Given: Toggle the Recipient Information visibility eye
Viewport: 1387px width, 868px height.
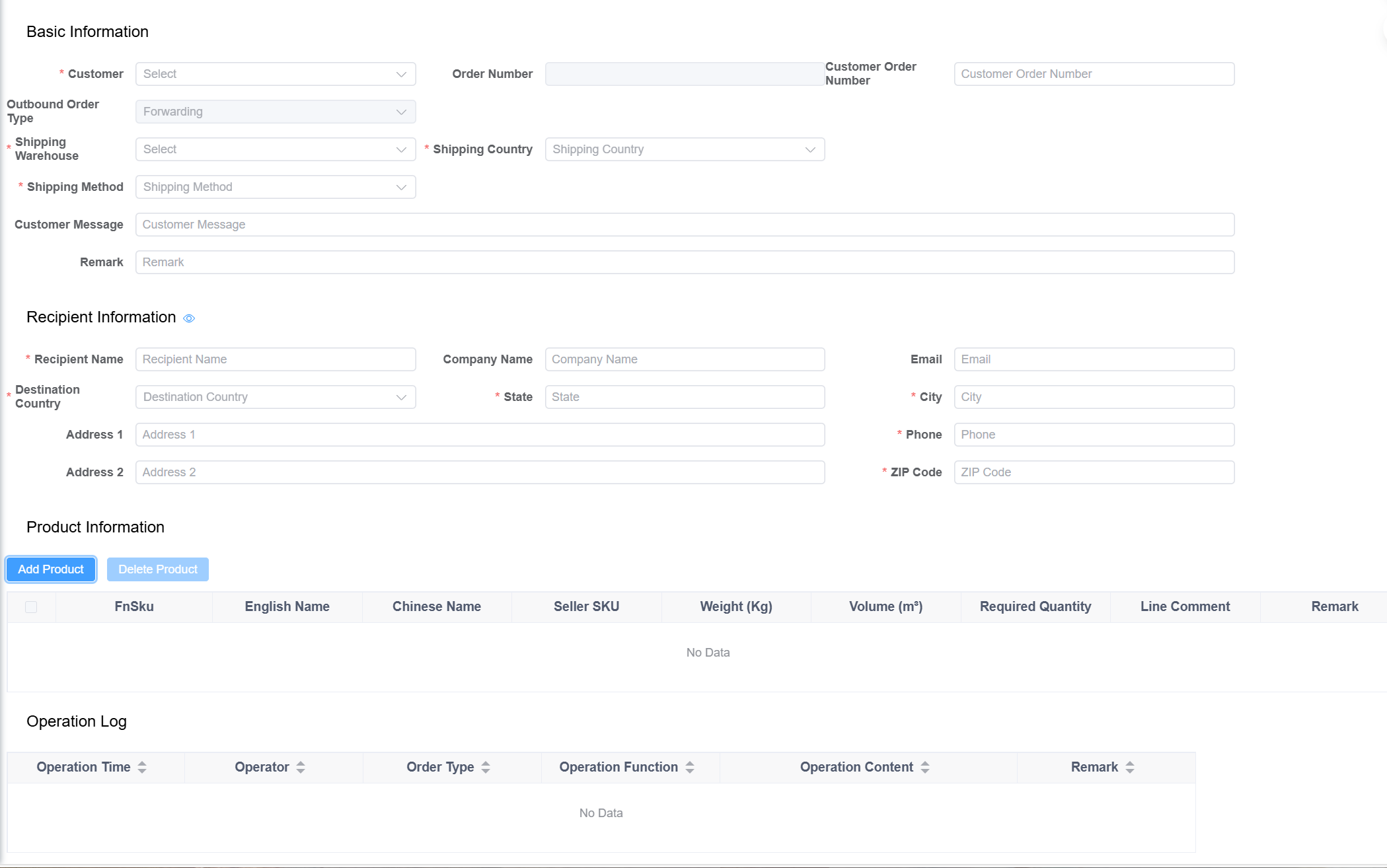Looking at the screenshot, I should 188,318.
